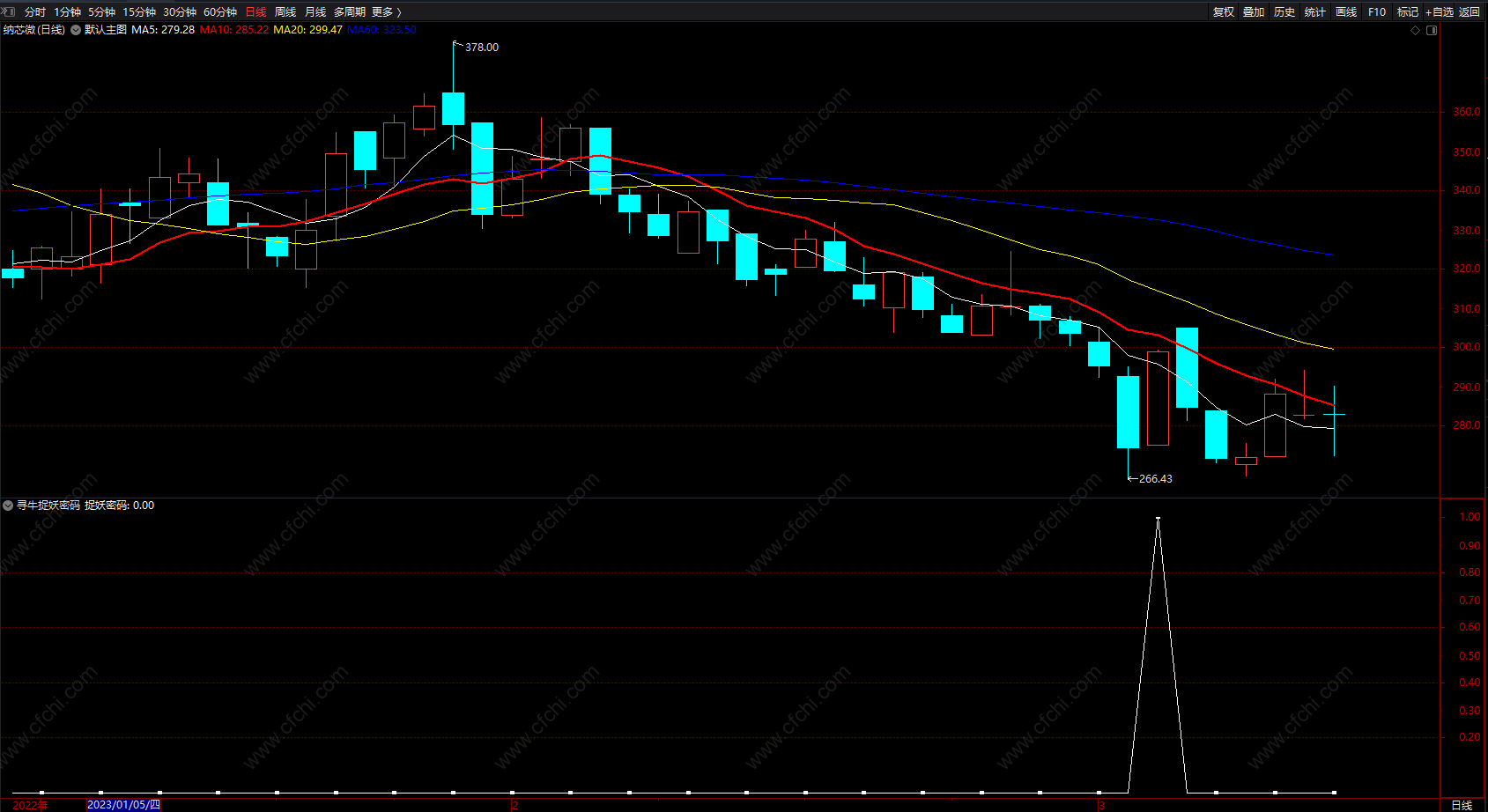Switch to 分时 intraday tab
This screenshot has height=812, width=1488.
35,12
